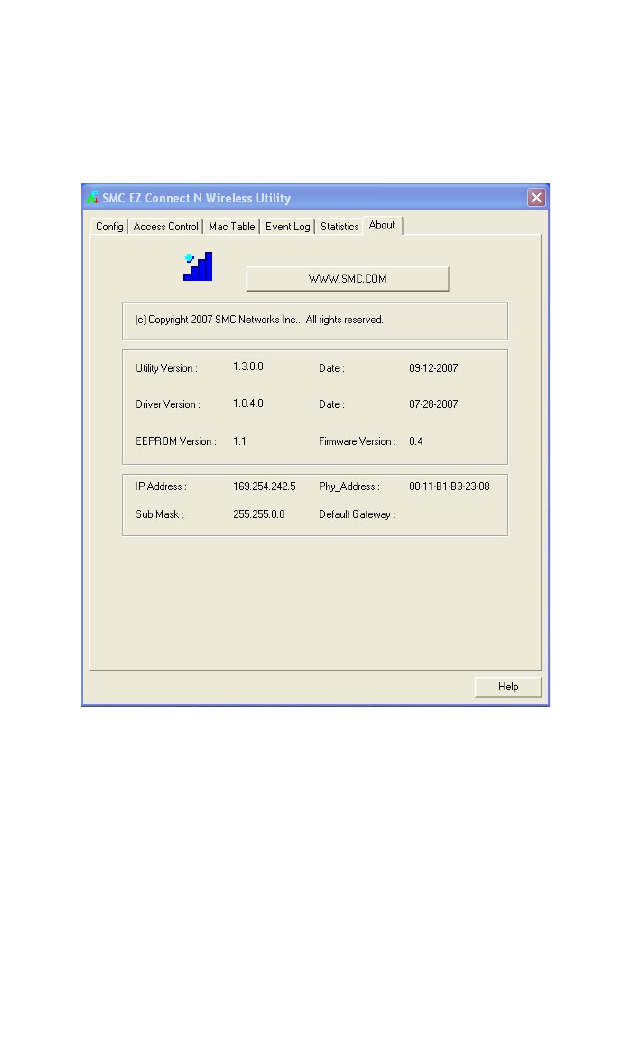View the Statistics tab

click(x=339, y=226)
